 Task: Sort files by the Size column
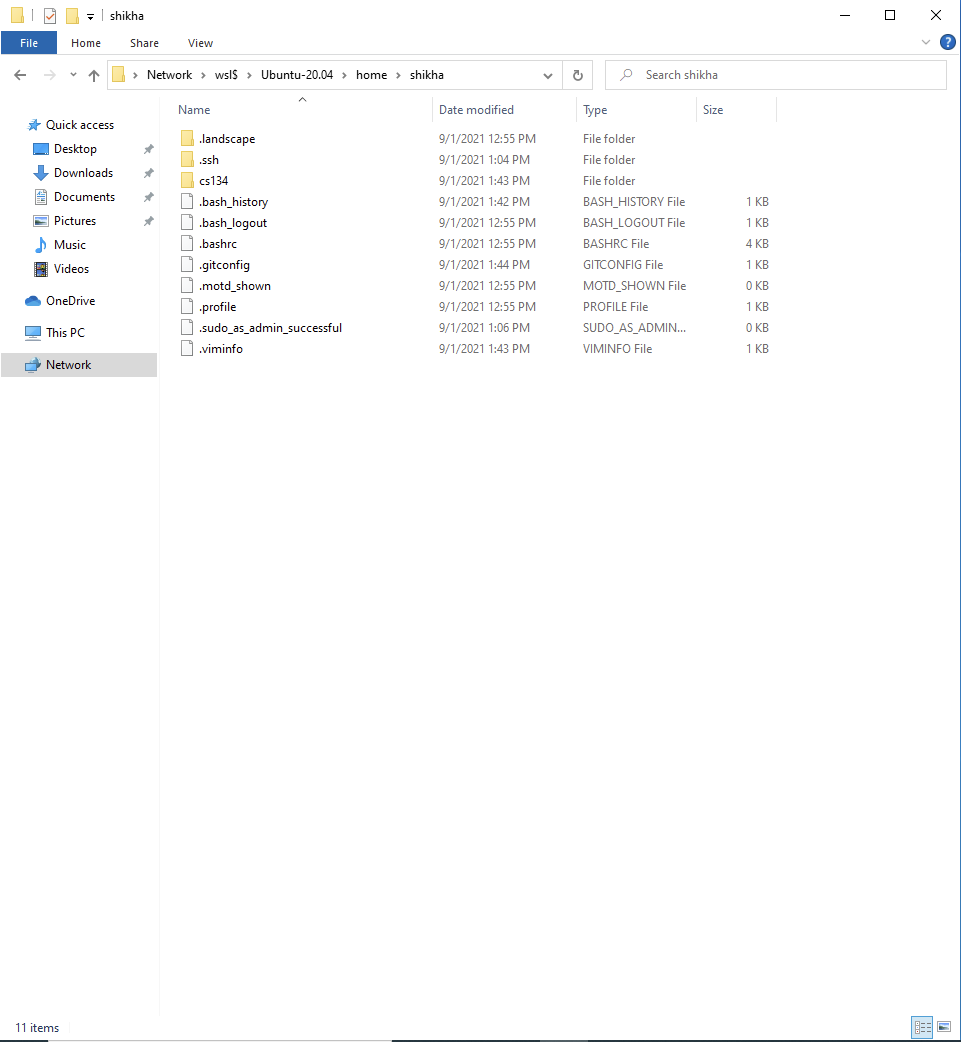pyautogui.click(x=712, y=110)
